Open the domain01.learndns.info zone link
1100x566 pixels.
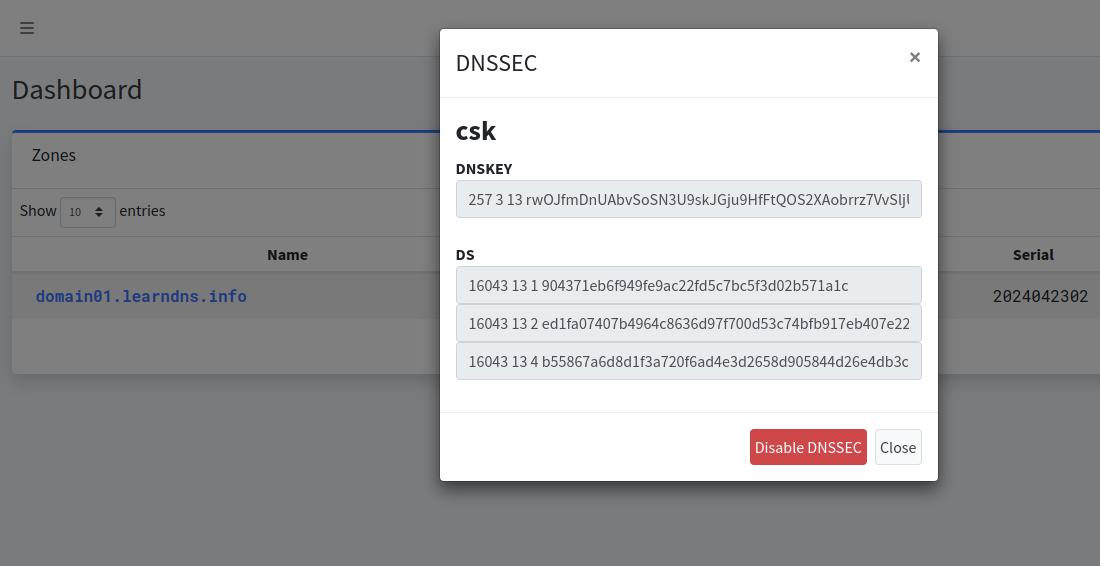tap(141, 296)
